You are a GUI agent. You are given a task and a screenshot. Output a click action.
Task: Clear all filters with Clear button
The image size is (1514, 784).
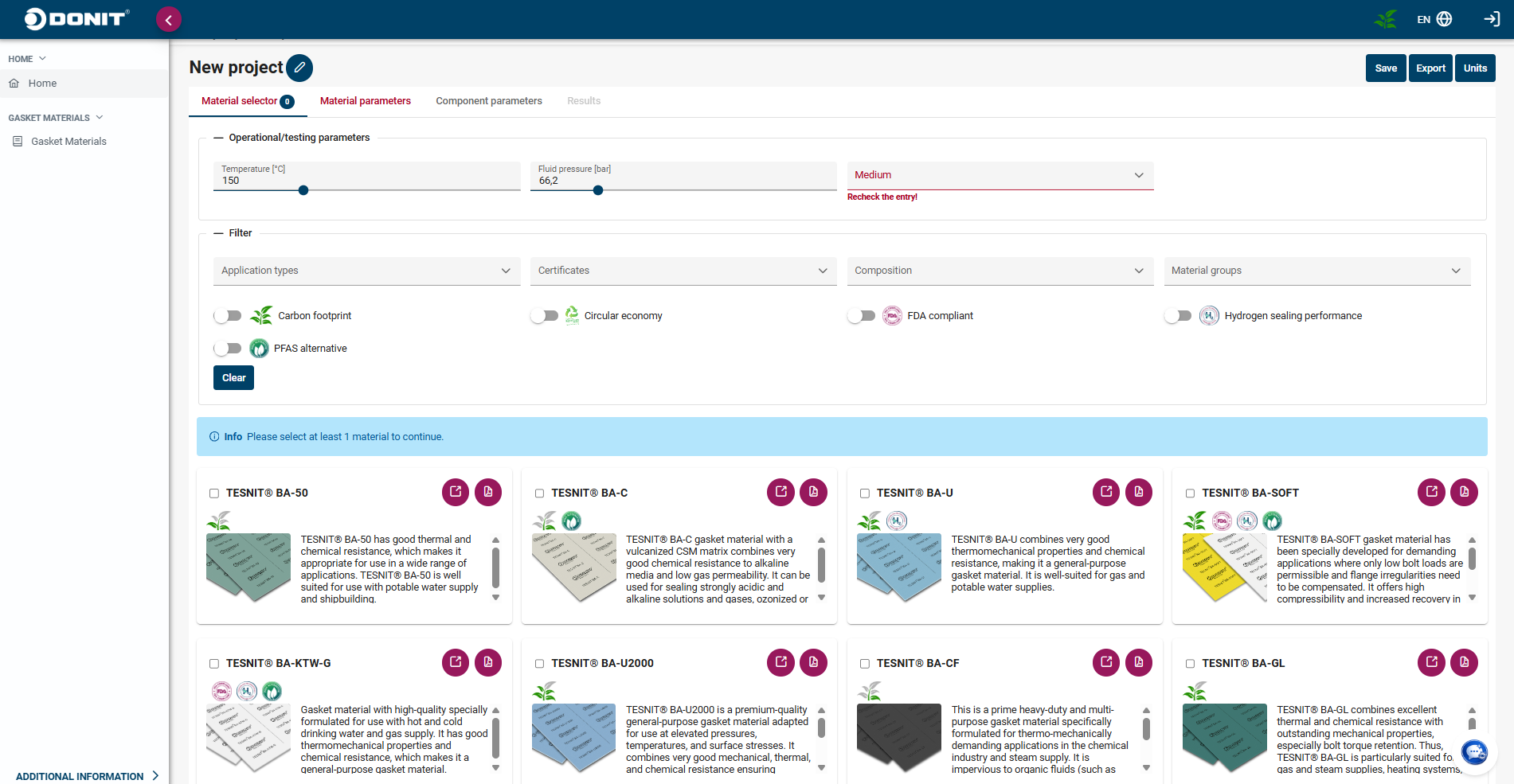(x=233, y=377)
